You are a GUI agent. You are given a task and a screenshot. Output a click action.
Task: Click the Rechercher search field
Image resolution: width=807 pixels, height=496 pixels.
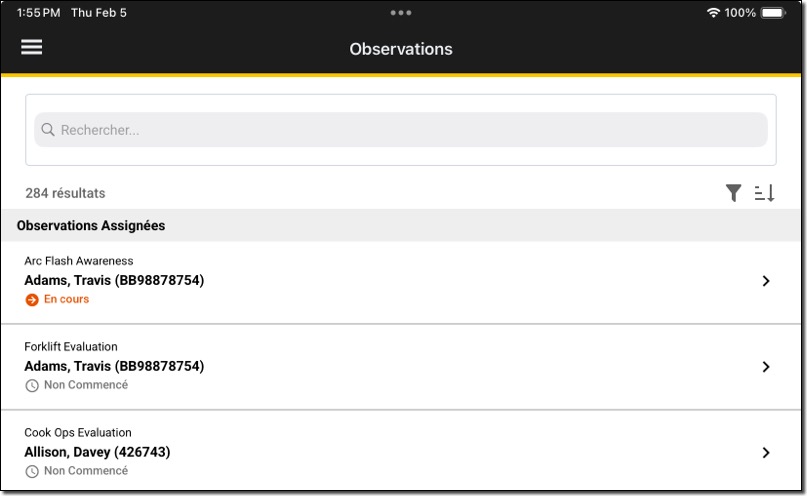400,130
